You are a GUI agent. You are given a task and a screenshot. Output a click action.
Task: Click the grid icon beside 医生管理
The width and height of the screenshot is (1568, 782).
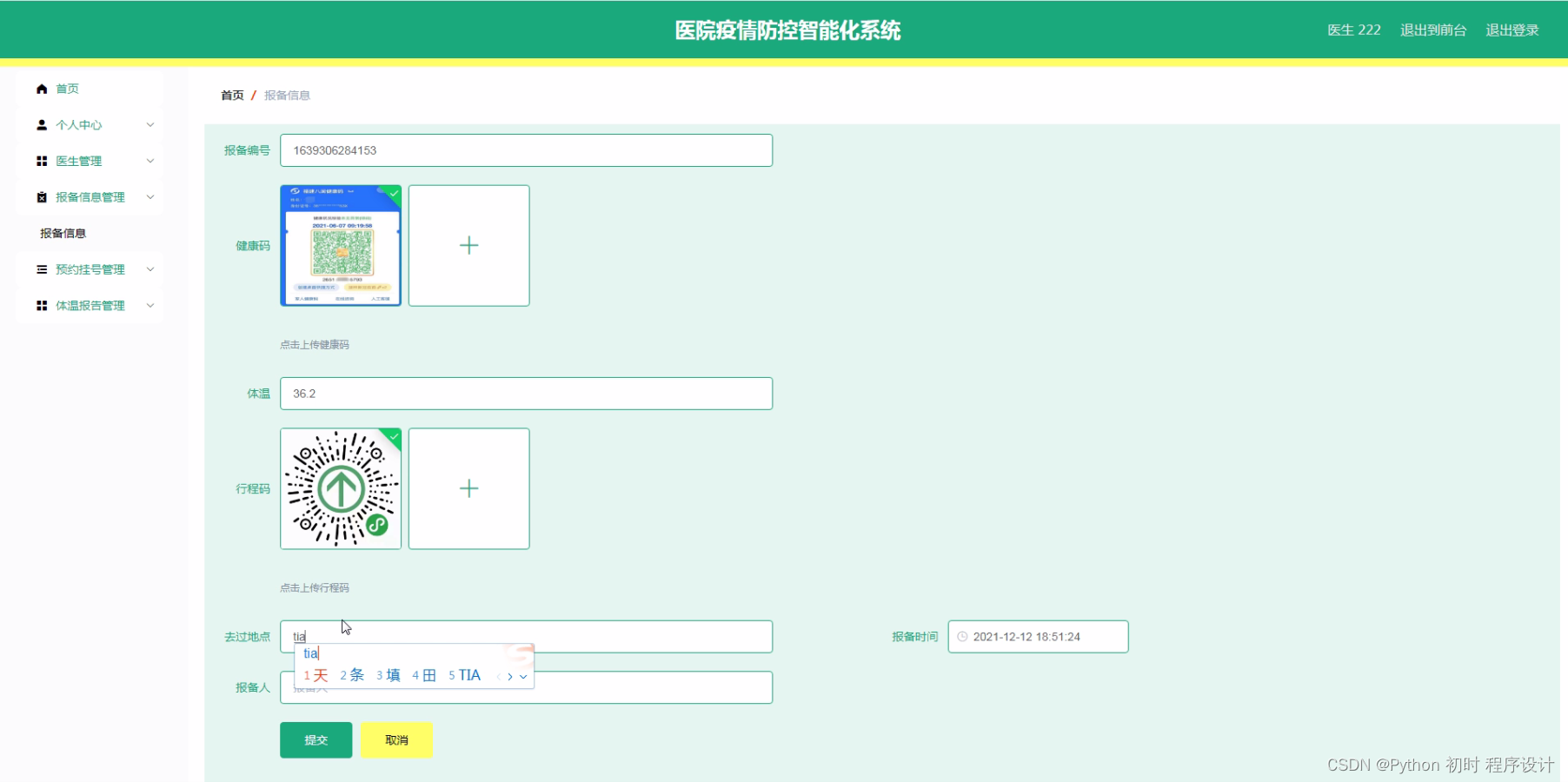tap(42, 161)
